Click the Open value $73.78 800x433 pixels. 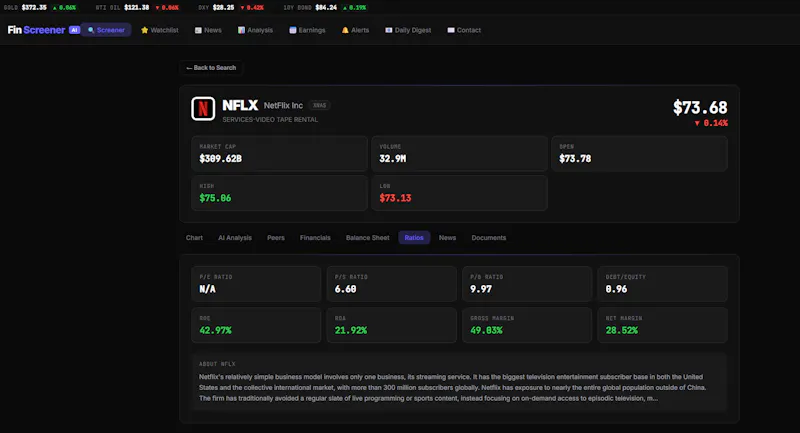click(x=575, y=159)
